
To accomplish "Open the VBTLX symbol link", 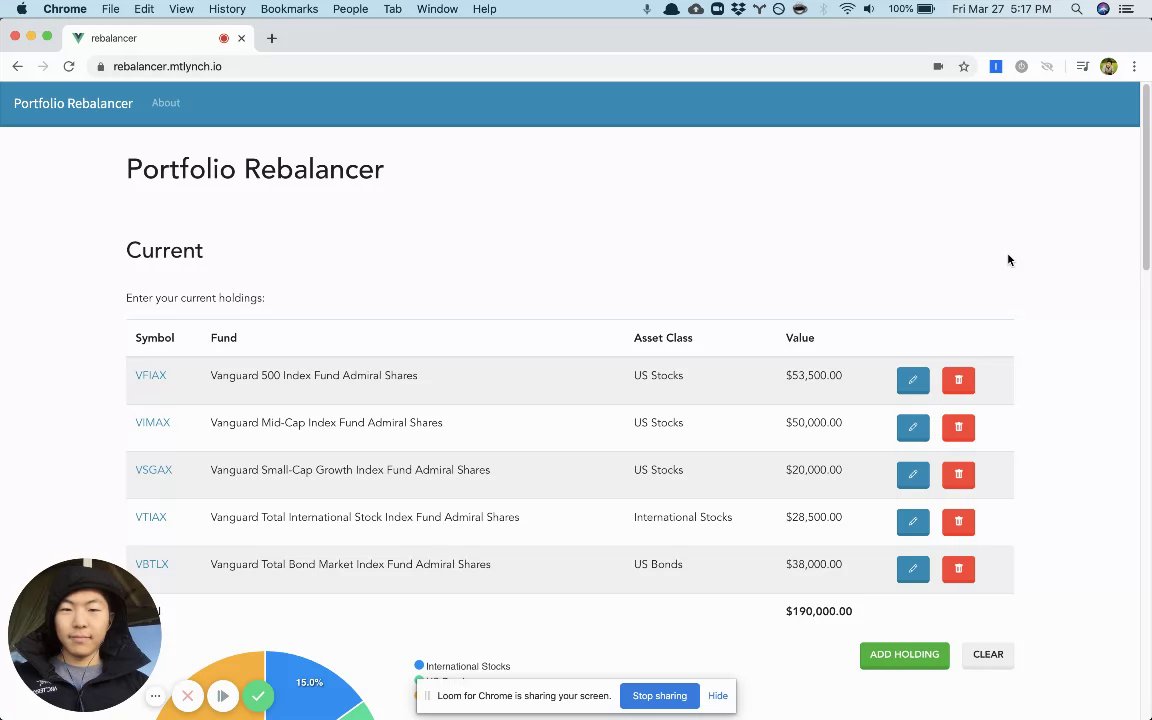I will pos(152,564).
